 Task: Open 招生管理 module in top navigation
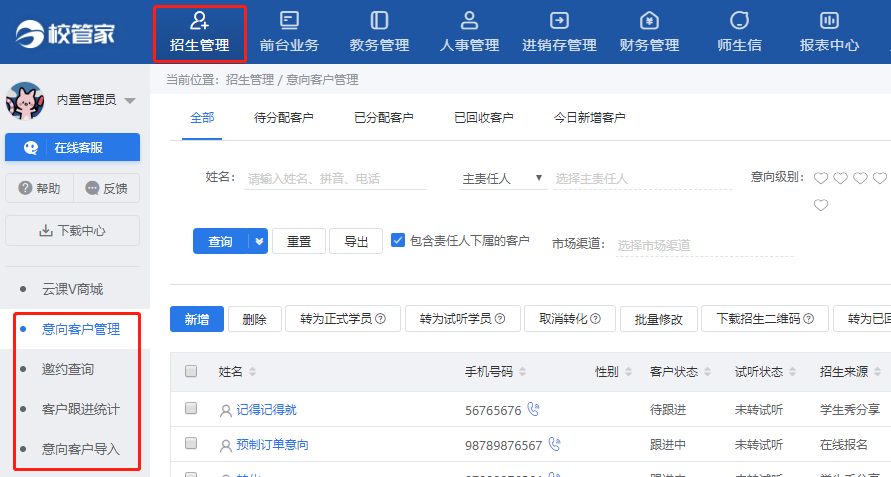pos(199,33)
